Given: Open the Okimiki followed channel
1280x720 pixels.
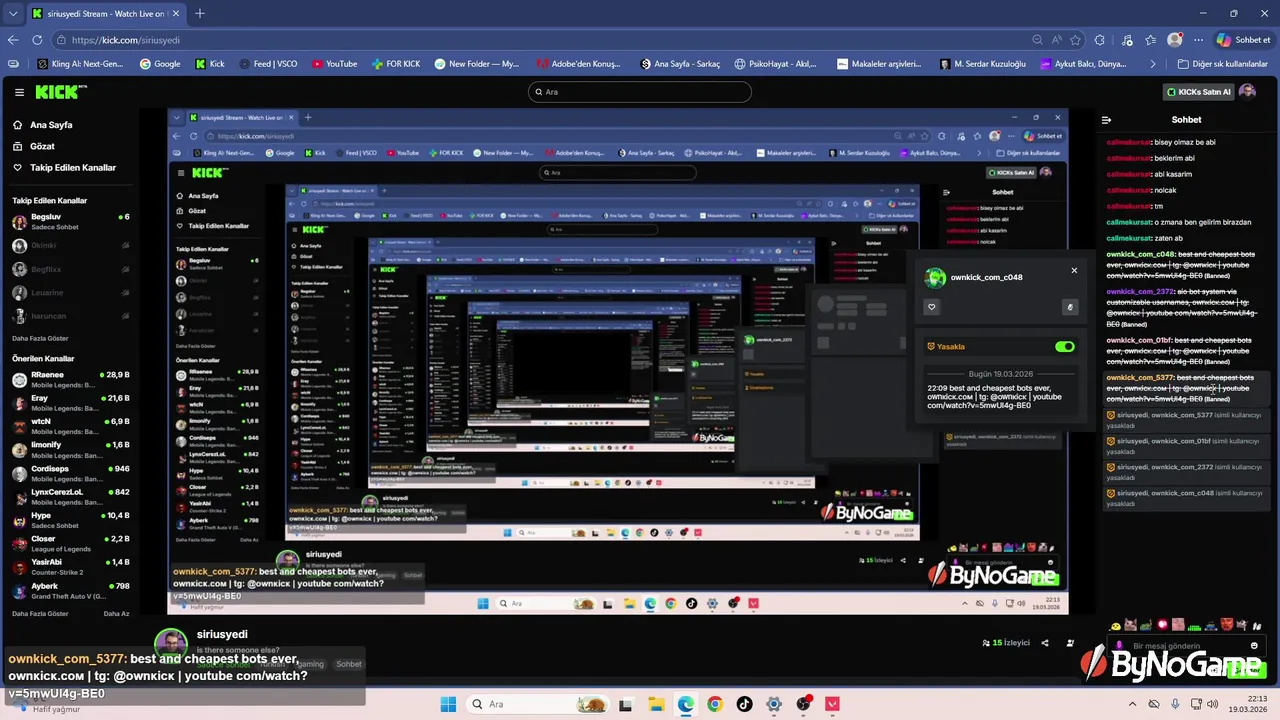Looking at the screenshot, I should pyautogui.click(x=70, y=245).
